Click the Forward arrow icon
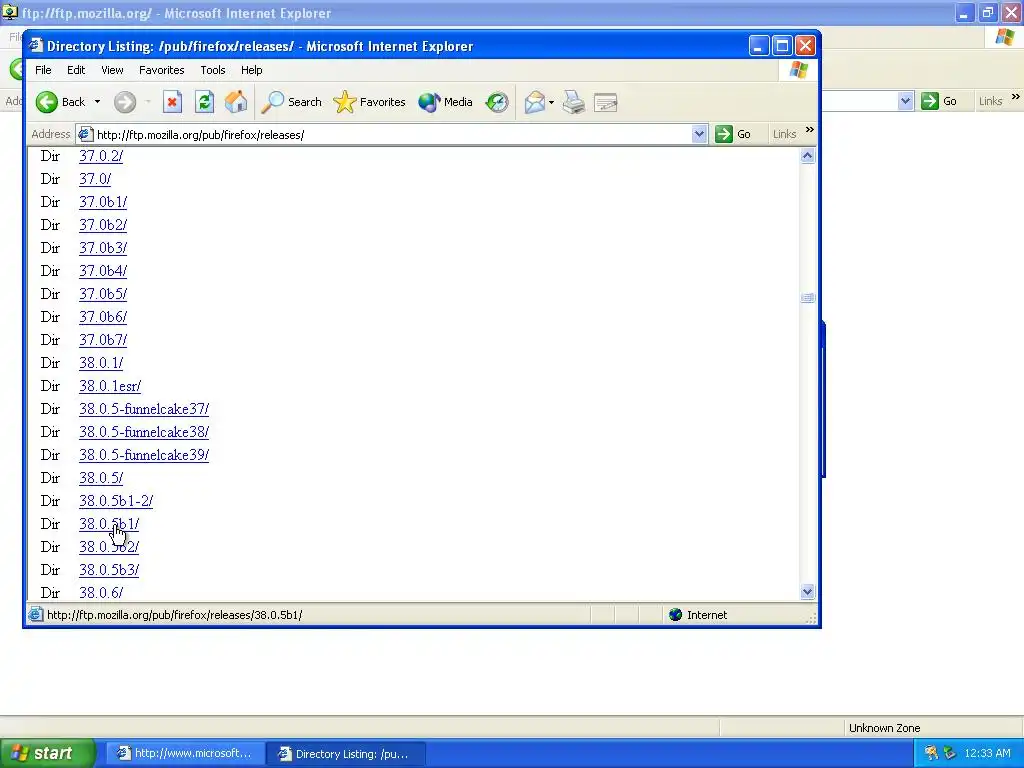Viewport: 1024px width, 768px height. pyautogui.click(x=125, y=103)
